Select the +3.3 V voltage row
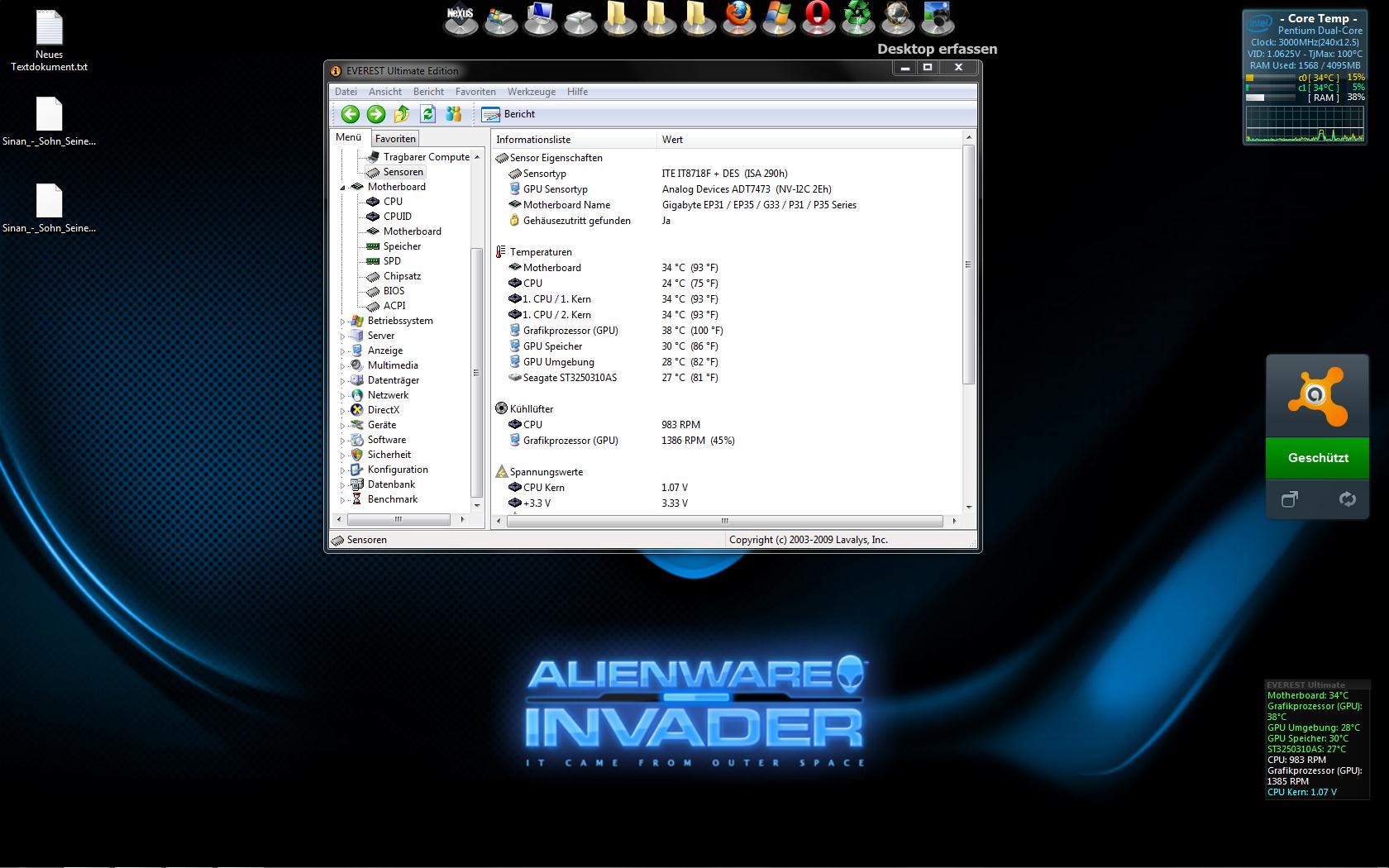Image resolution: width=1389 pixels, height=868 pixels. [728, 503]
